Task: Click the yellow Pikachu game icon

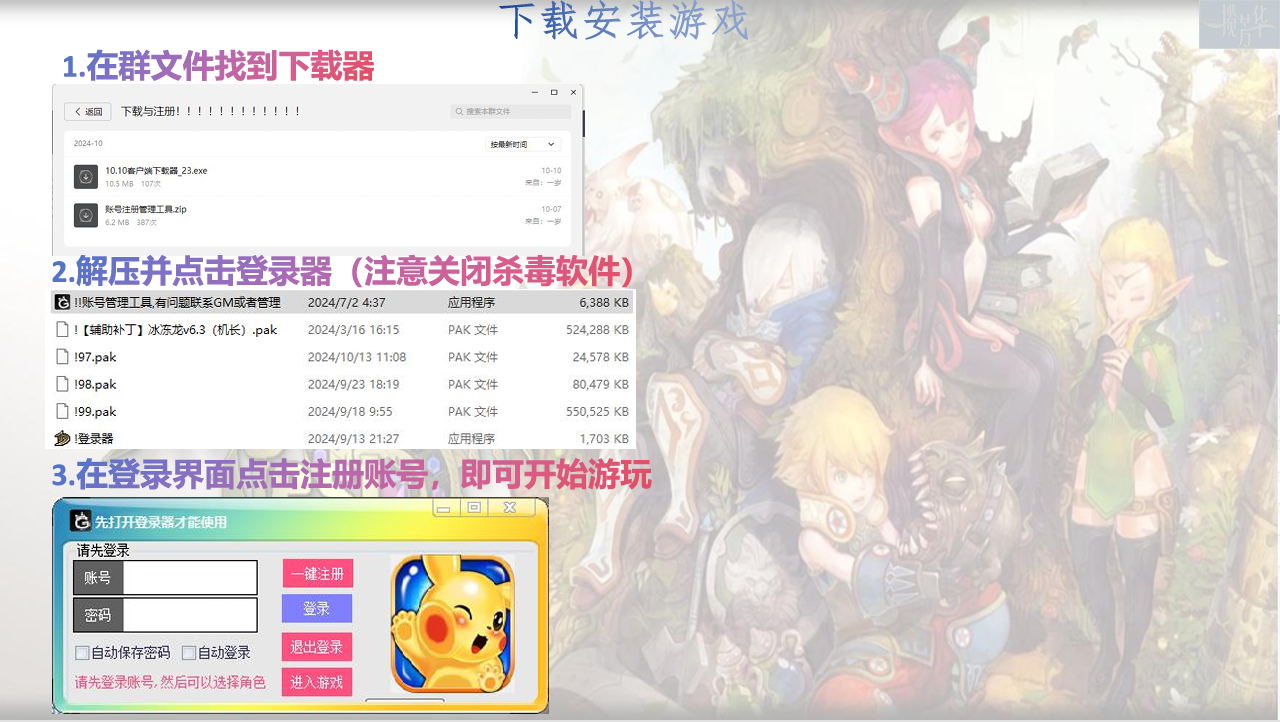Action: [x=452, y=624]
